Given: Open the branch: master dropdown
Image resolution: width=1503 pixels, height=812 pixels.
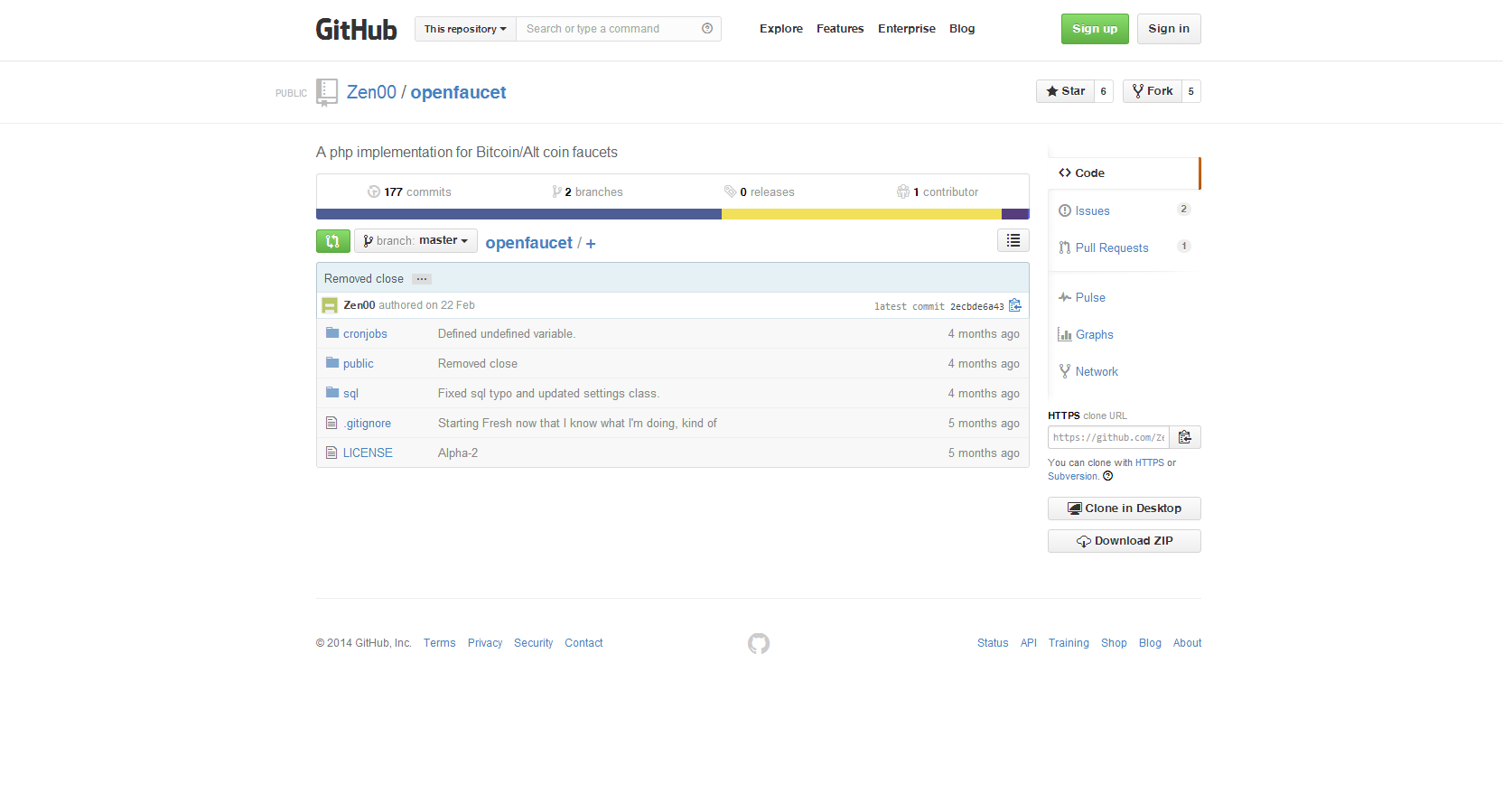Looking at the screenshot, I should tap(416, 240).
